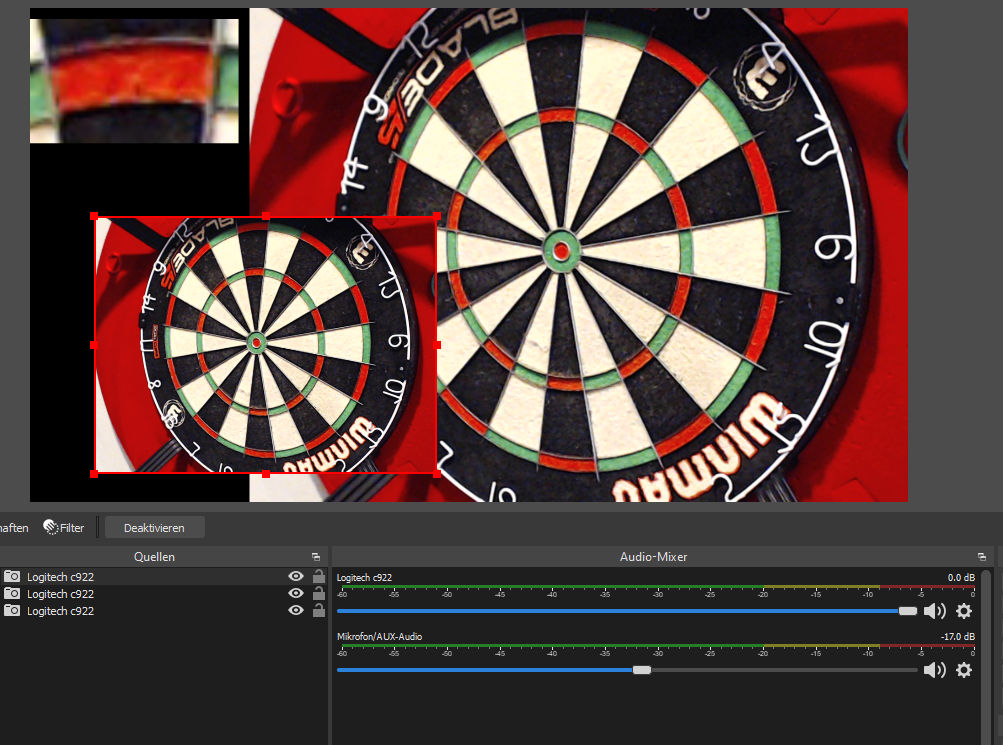Viewport: 1003px width, 745px height.
Task: Undock the Quellen panel
Action: (x=316, y=557)
